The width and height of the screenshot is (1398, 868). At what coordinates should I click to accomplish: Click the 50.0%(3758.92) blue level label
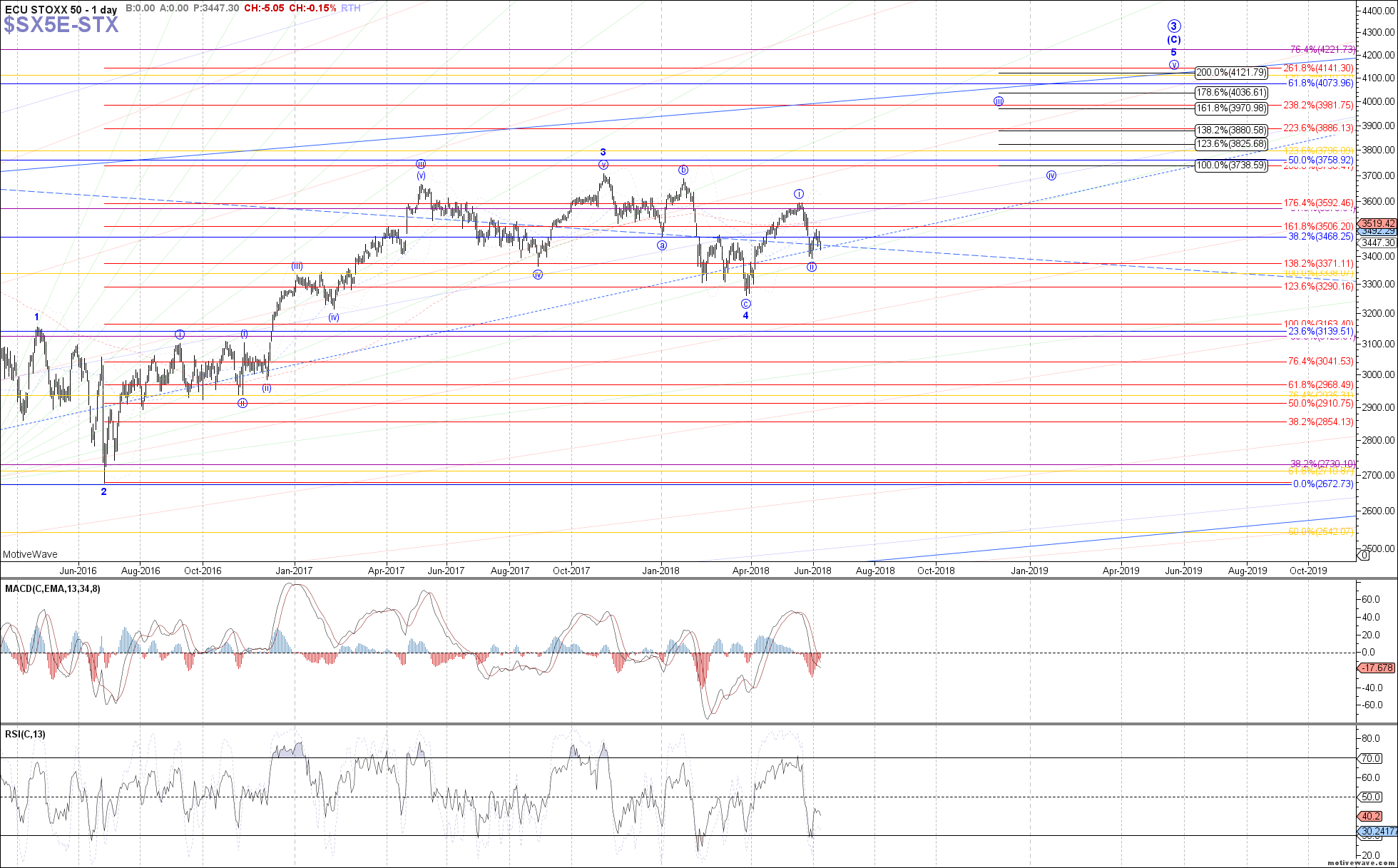click(1320, 160)
